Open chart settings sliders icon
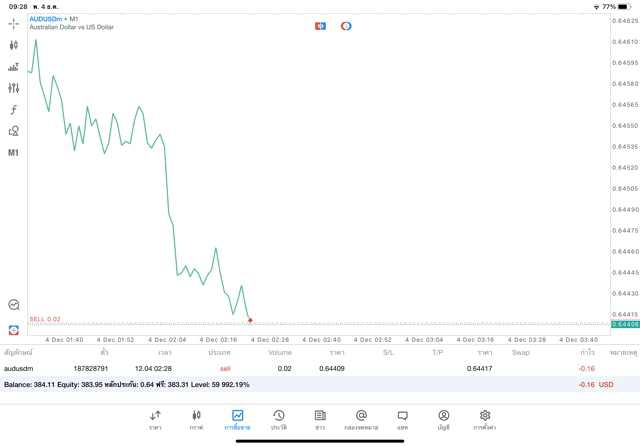This screenshot has width=640, height=447. 14,88
